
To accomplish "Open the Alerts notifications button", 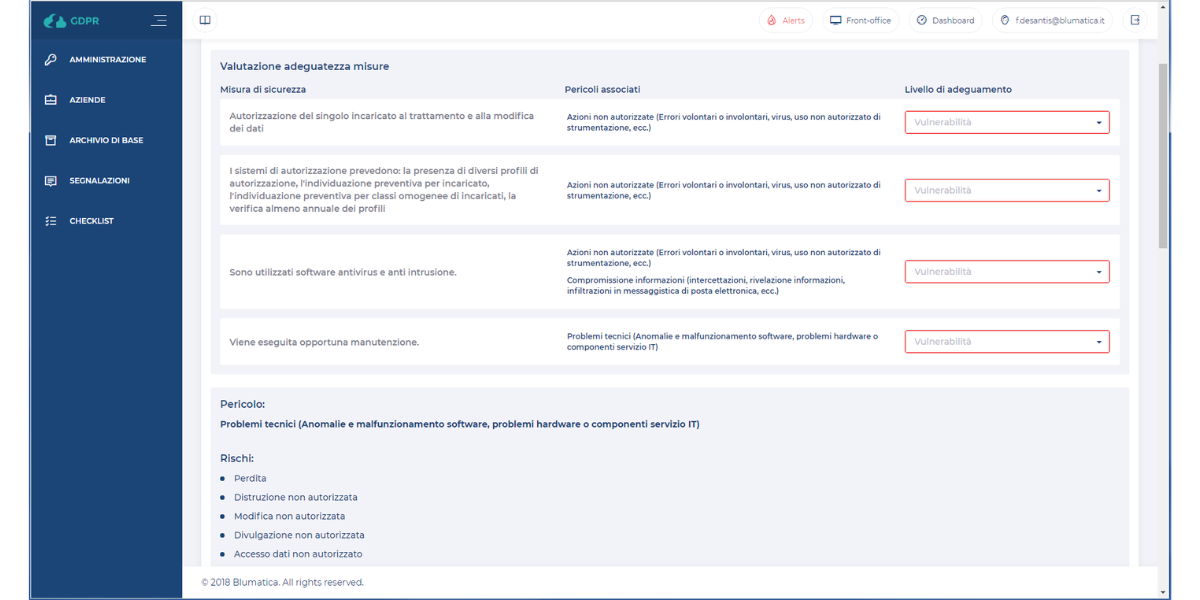I will (x=786, y=20).
